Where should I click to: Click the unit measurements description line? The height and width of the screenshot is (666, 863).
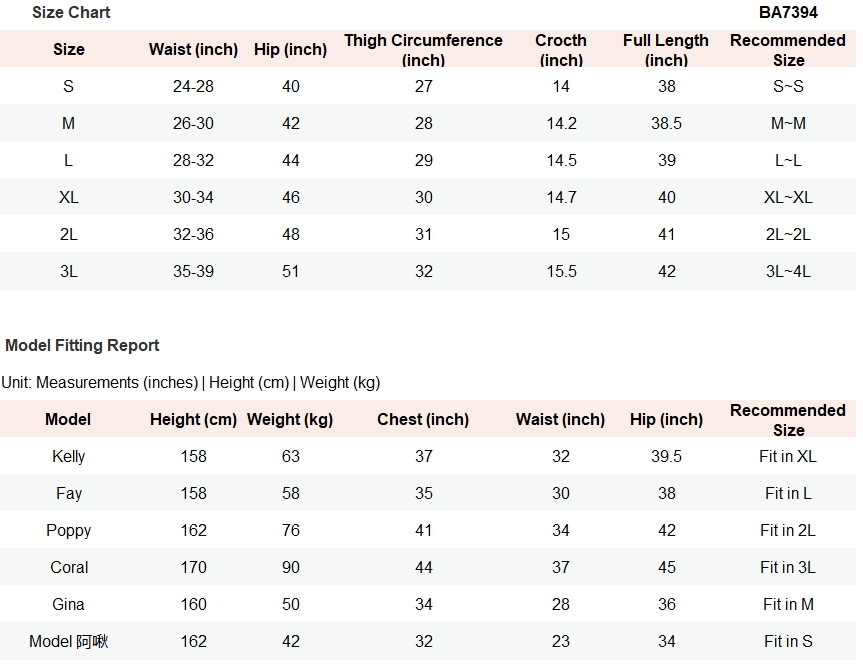pos(191,383)
